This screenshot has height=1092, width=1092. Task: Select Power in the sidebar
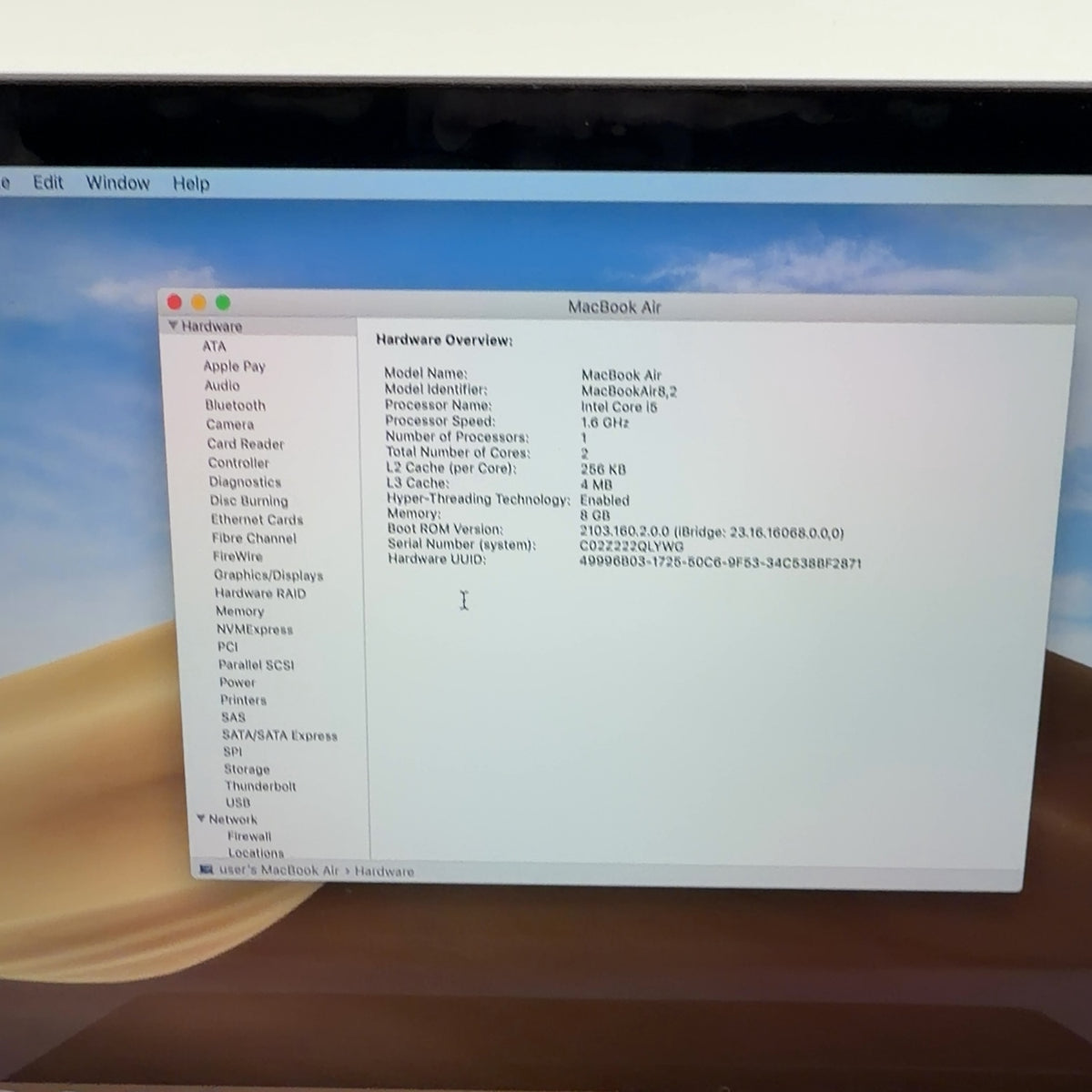click(x=237, y=682)
